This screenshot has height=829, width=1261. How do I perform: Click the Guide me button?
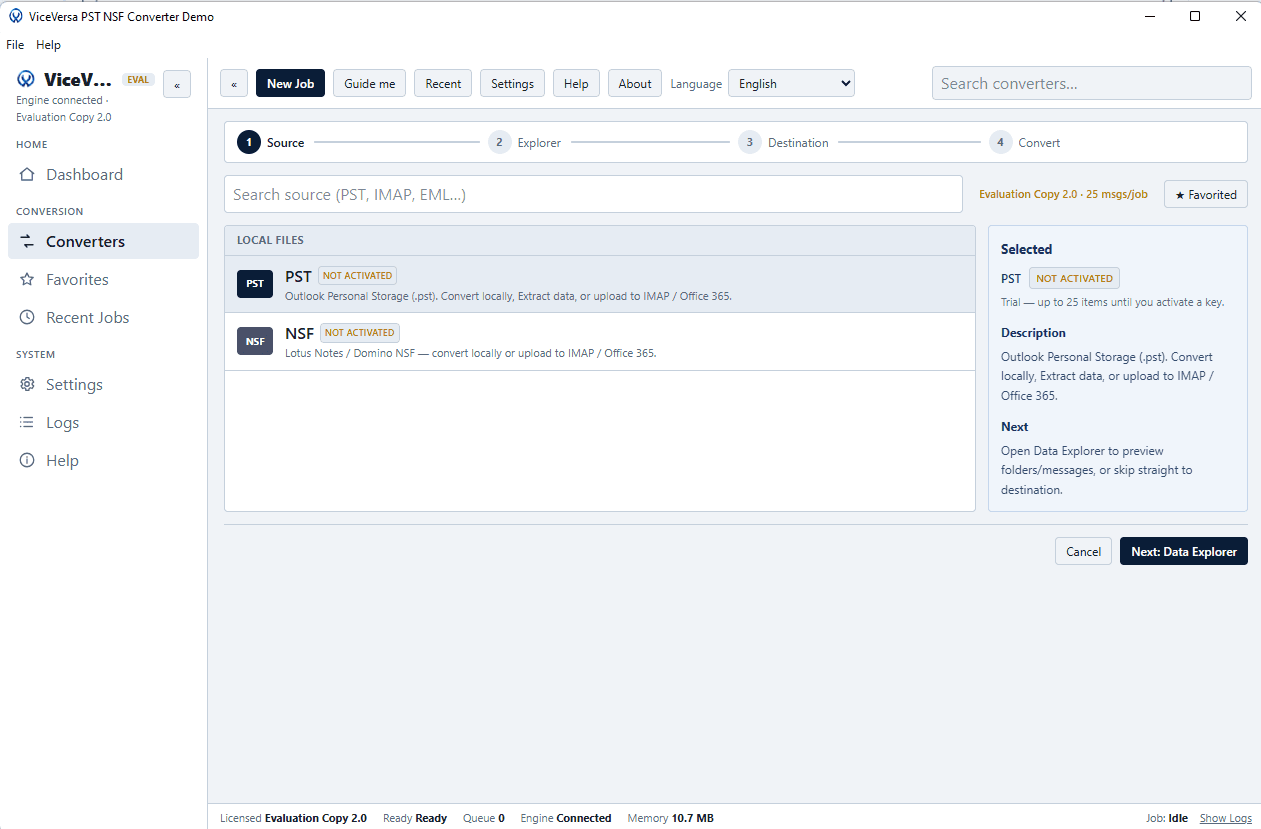coord(370,84)
